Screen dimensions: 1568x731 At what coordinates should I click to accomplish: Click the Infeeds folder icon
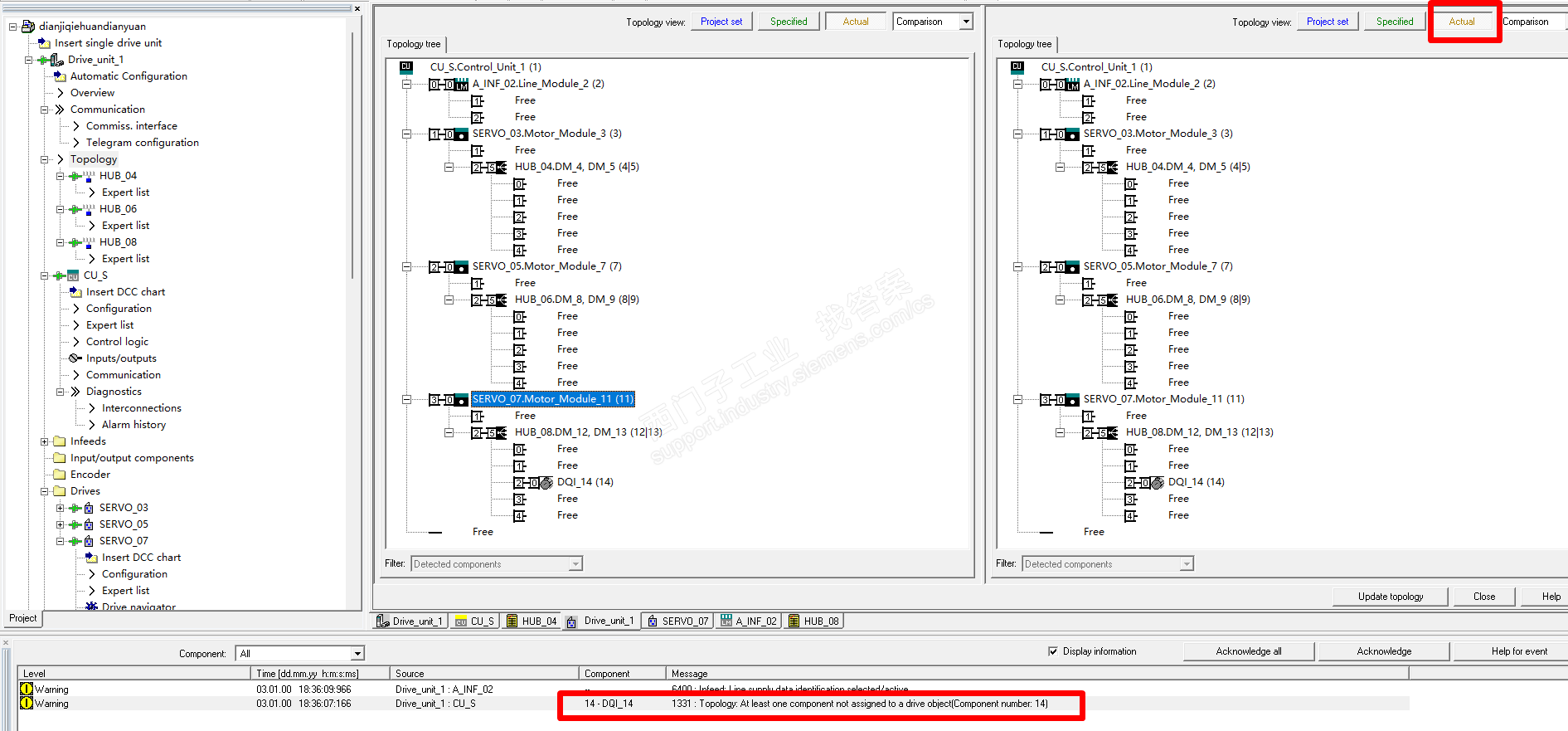point(60,441)
